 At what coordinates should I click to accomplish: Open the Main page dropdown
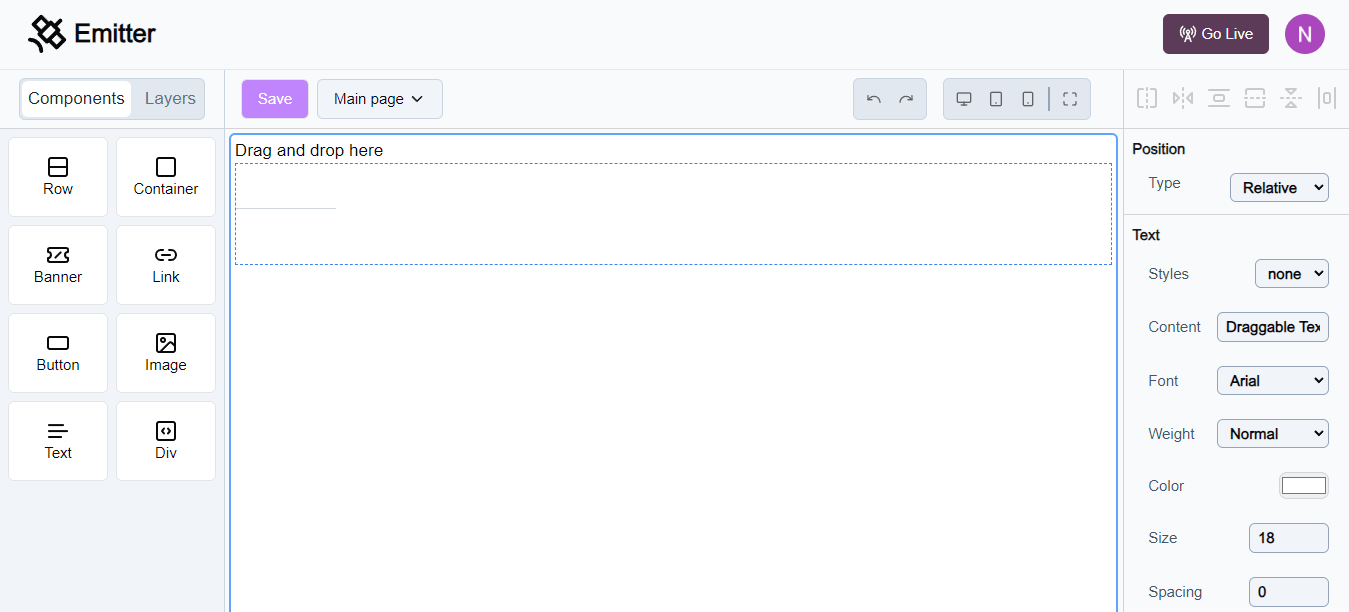coord(379,99)
